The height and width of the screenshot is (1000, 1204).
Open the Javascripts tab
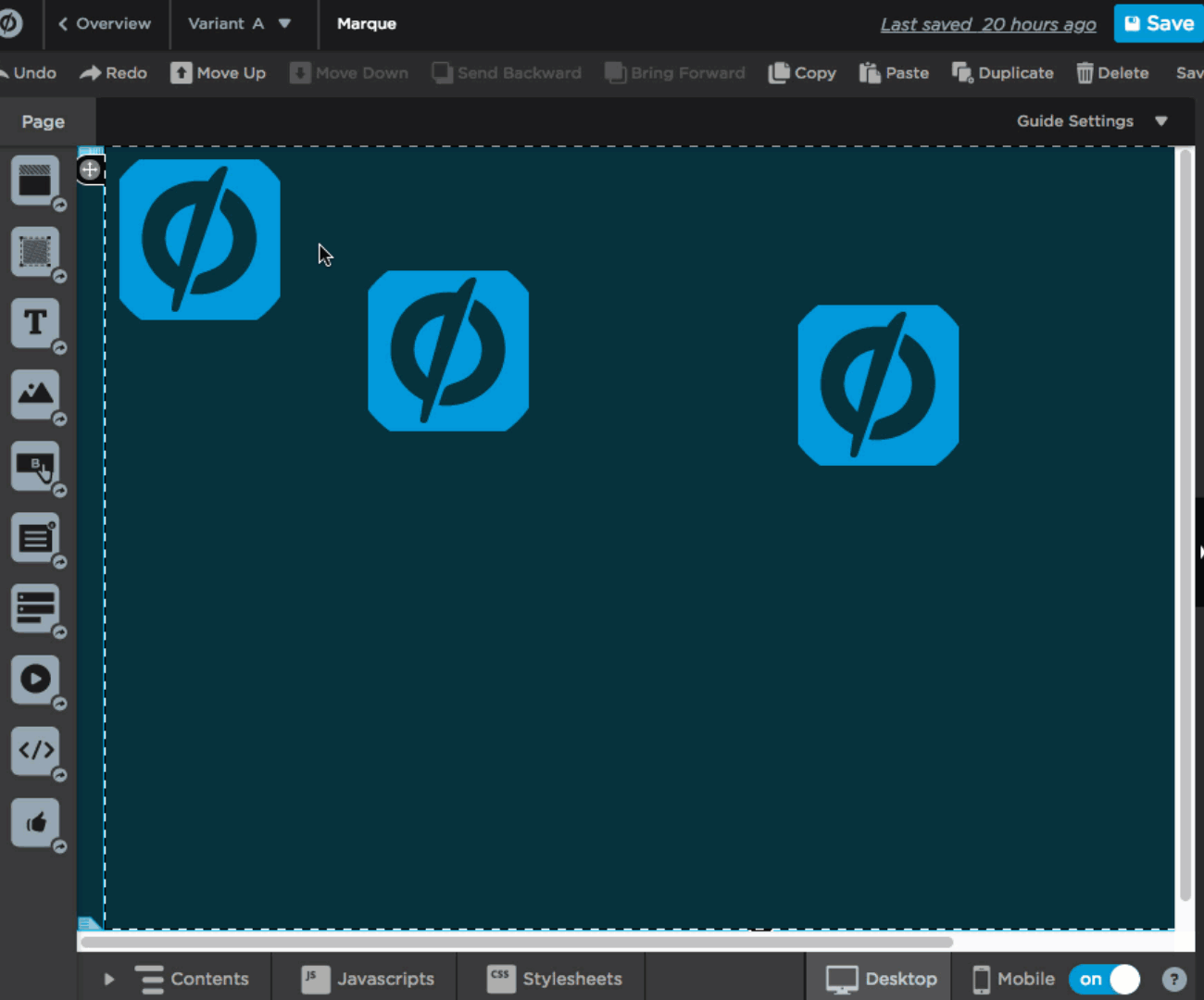tap(368, 979)
